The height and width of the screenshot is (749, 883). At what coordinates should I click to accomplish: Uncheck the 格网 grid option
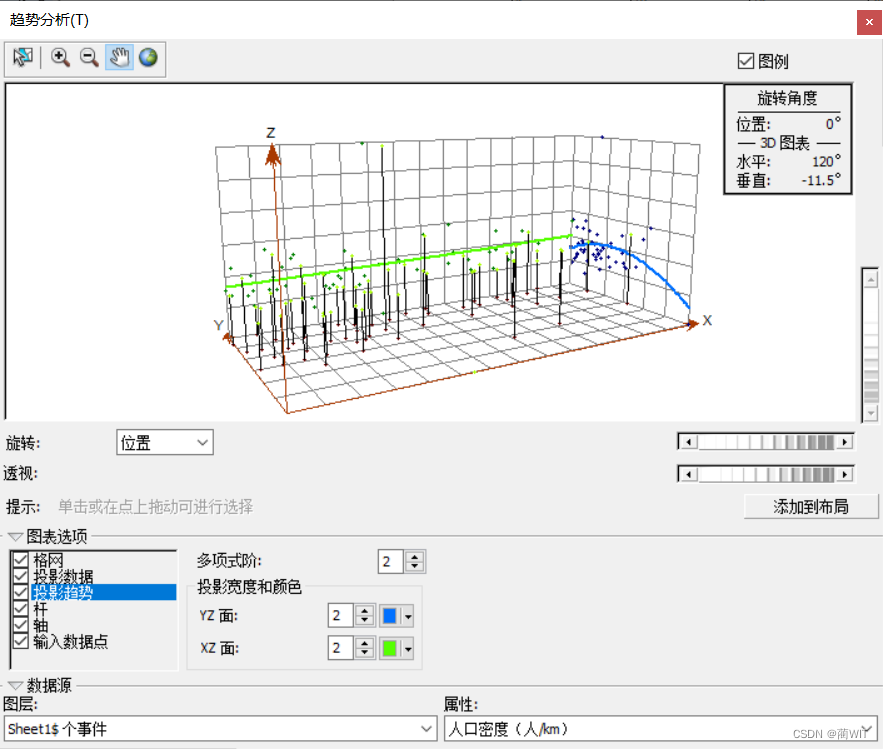click(21, 560)
